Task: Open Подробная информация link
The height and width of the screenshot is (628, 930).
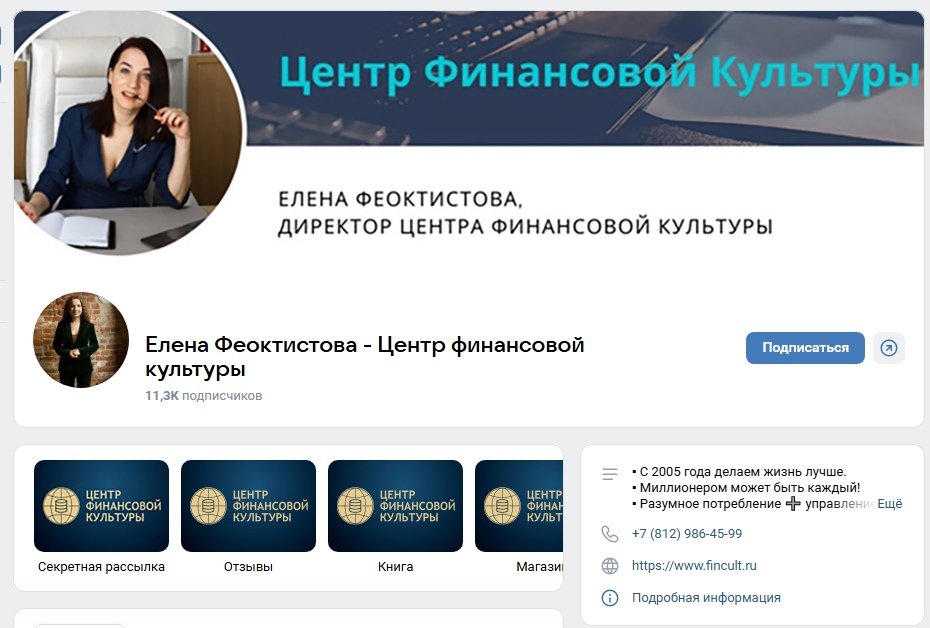Action: tap(706, 598)
